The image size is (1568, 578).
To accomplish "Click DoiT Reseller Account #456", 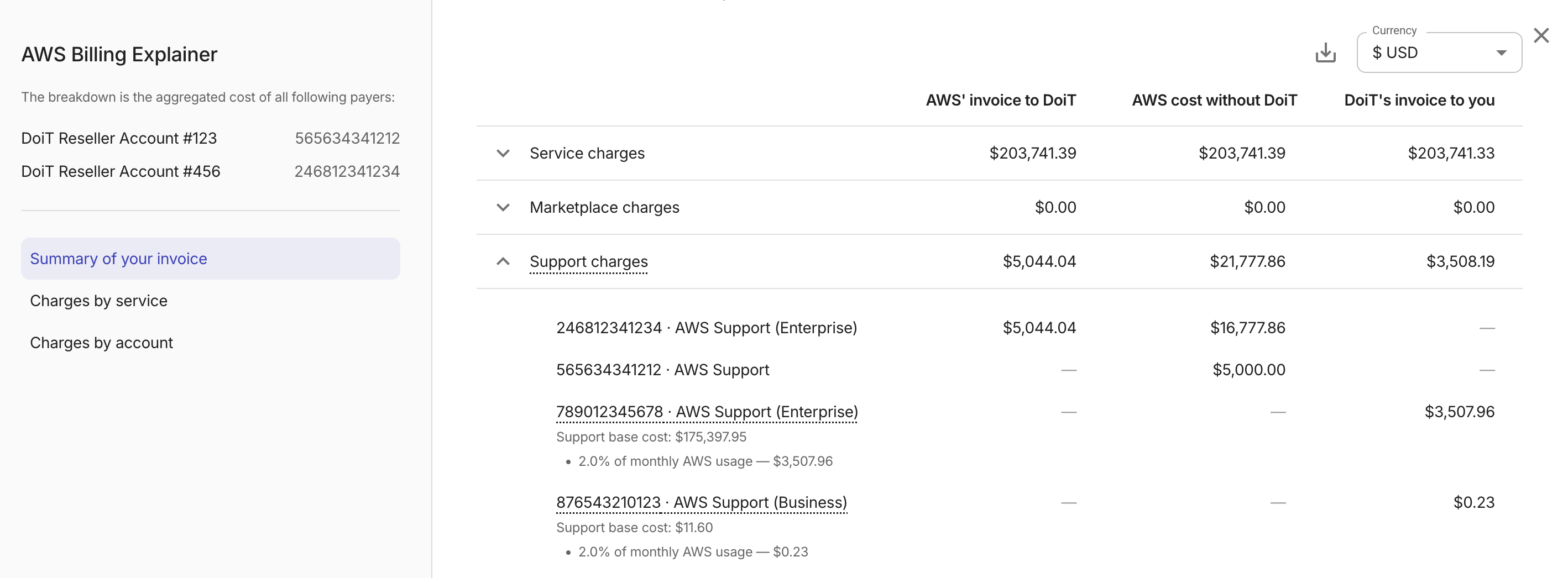I will [121, 171].
